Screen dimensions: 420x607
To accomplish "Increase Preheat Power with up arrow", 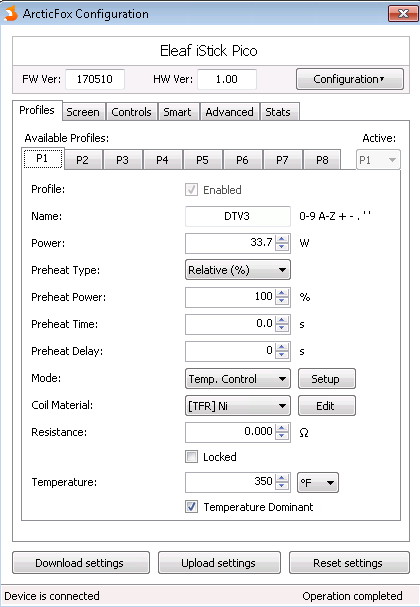I will point(282,293).
